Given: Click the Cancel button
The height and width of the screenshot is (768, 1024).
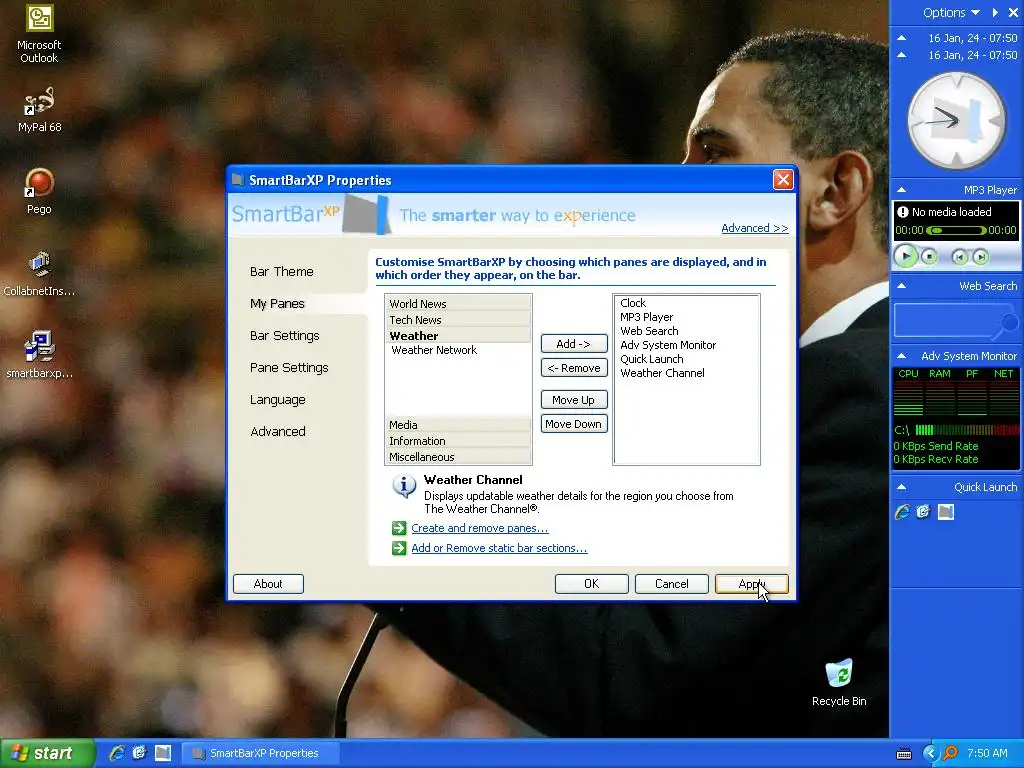Looking at the screenshot, I should 671,584.
